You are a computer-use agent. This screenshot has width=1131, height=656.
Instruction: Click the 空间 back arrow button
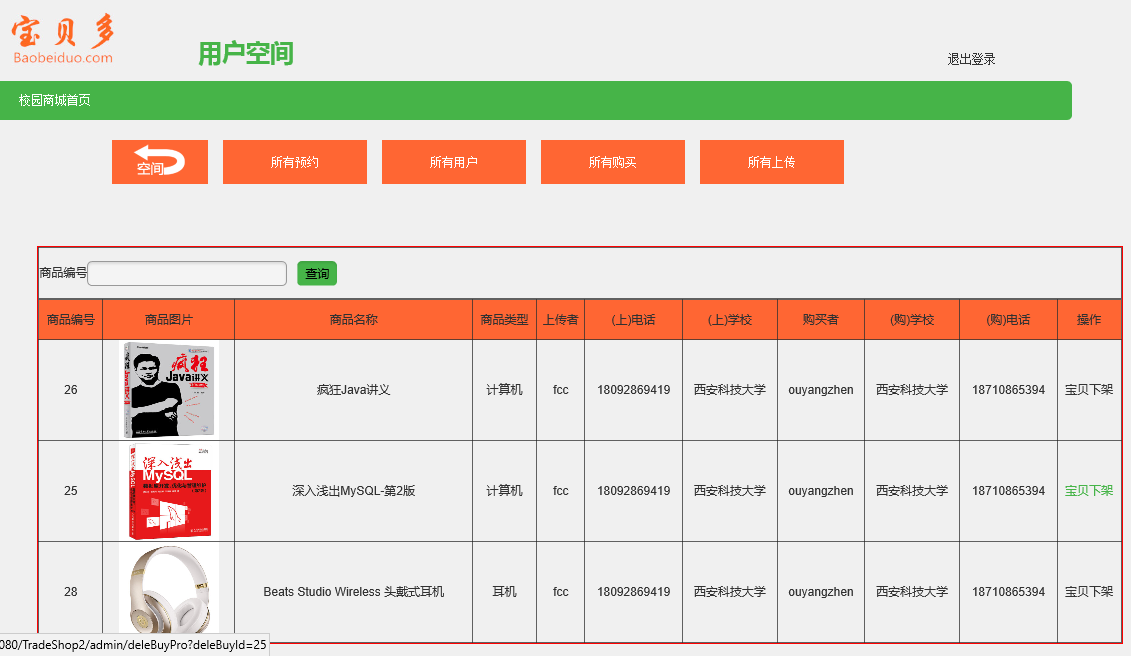160,162
